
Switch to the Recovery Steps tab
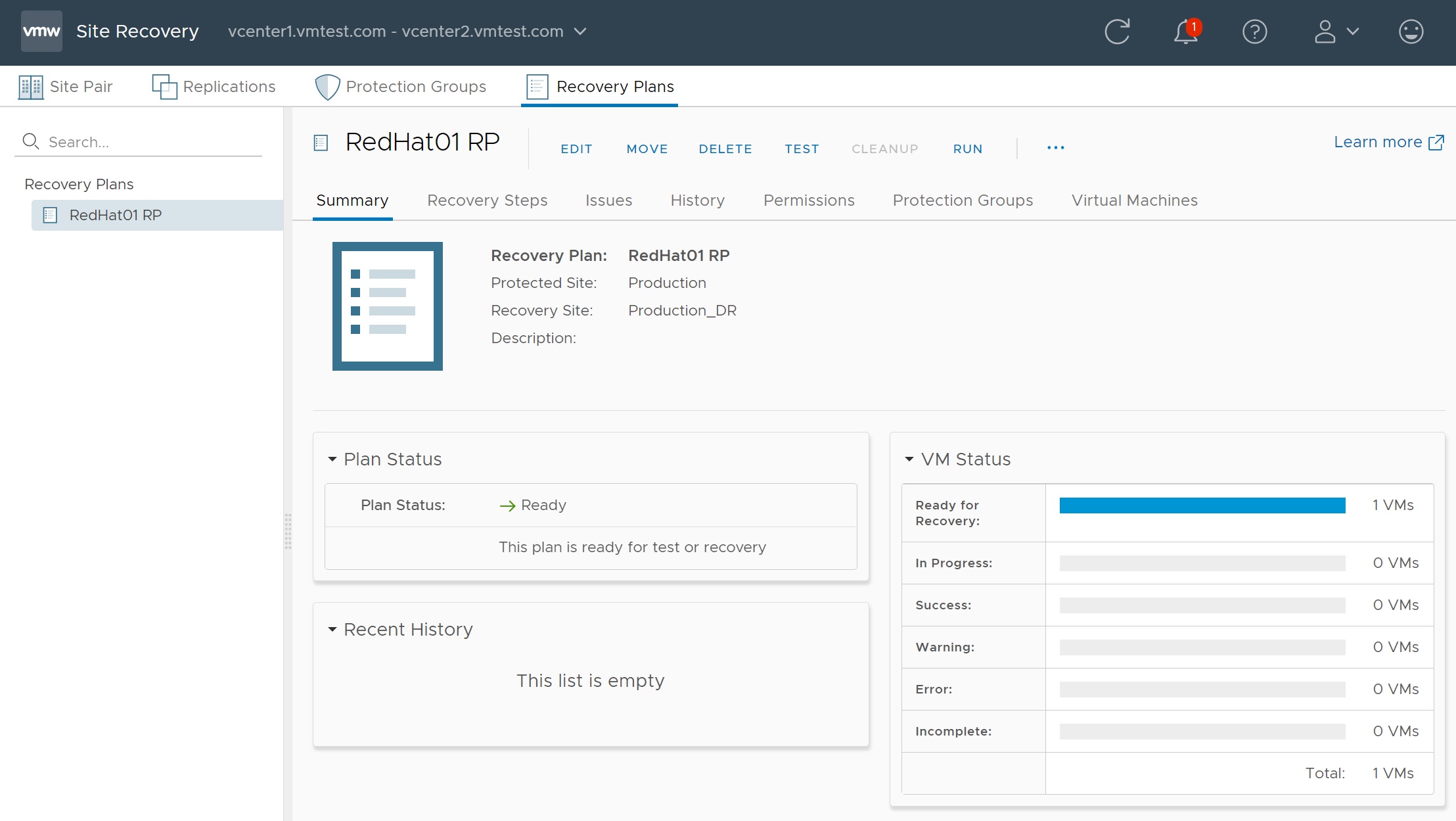pos(487,200)
